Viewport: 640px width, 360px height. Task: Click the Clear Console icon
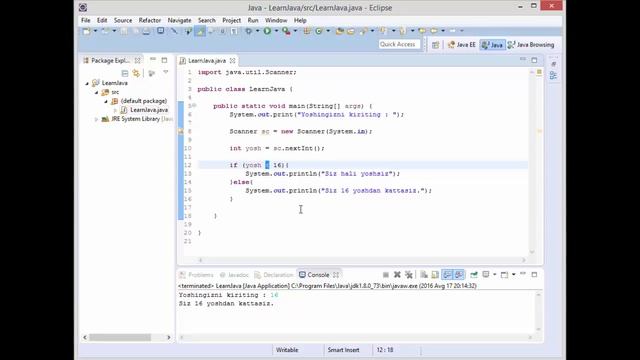click(x=424, y=275)
